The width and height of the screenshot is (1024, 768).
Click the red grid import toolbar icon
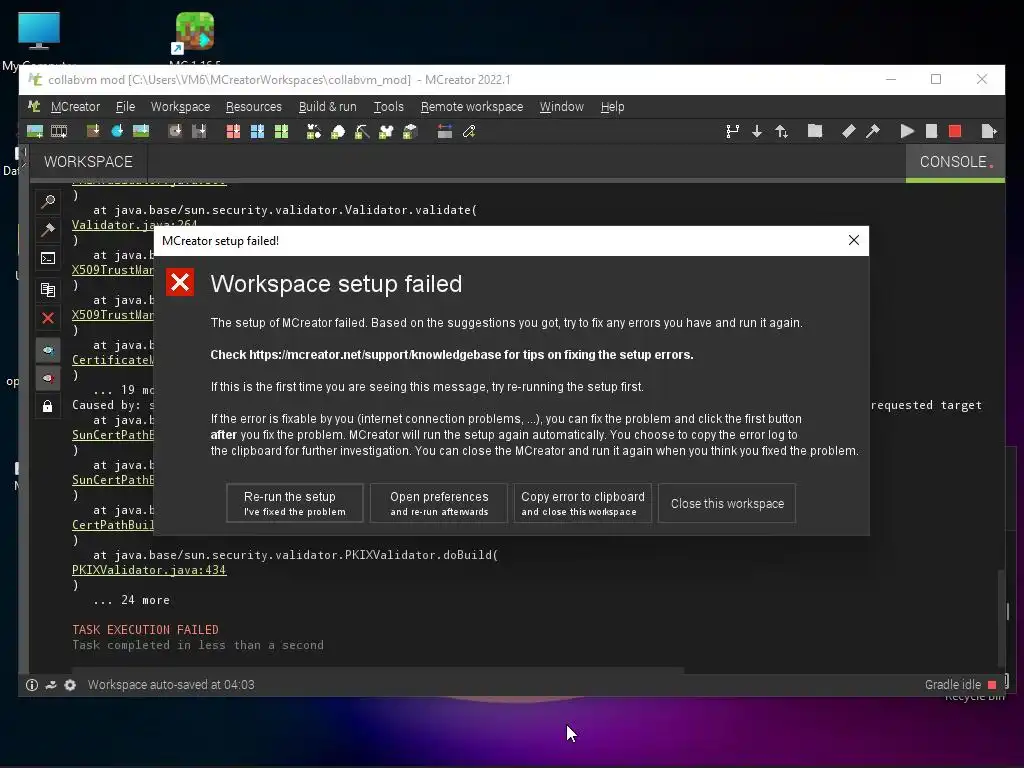click(x=233, y=132)
